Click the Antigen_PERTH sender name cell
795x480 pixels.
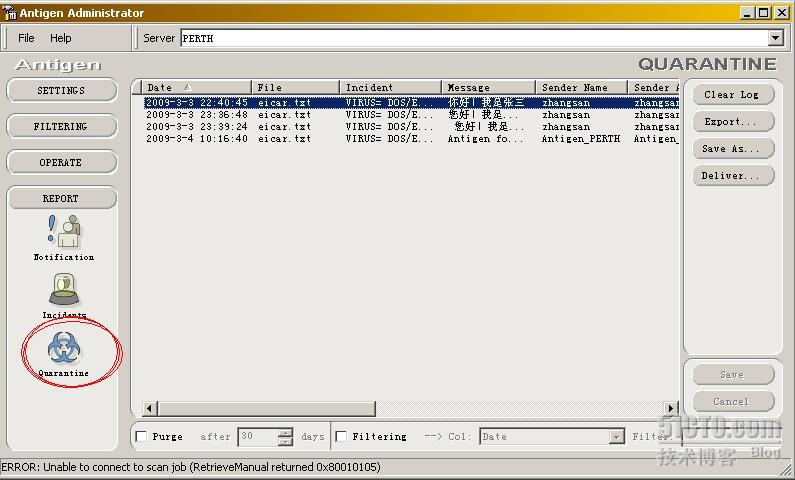[581, 138]
